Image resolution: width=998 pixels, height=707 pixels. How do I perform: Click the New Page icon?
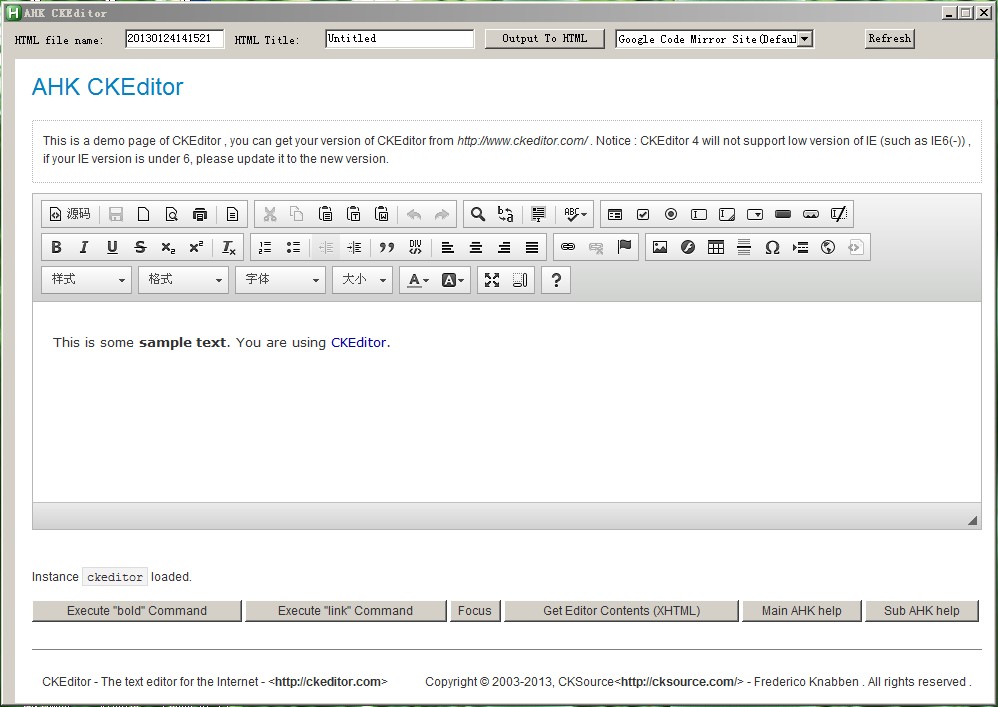coord(144,214)
